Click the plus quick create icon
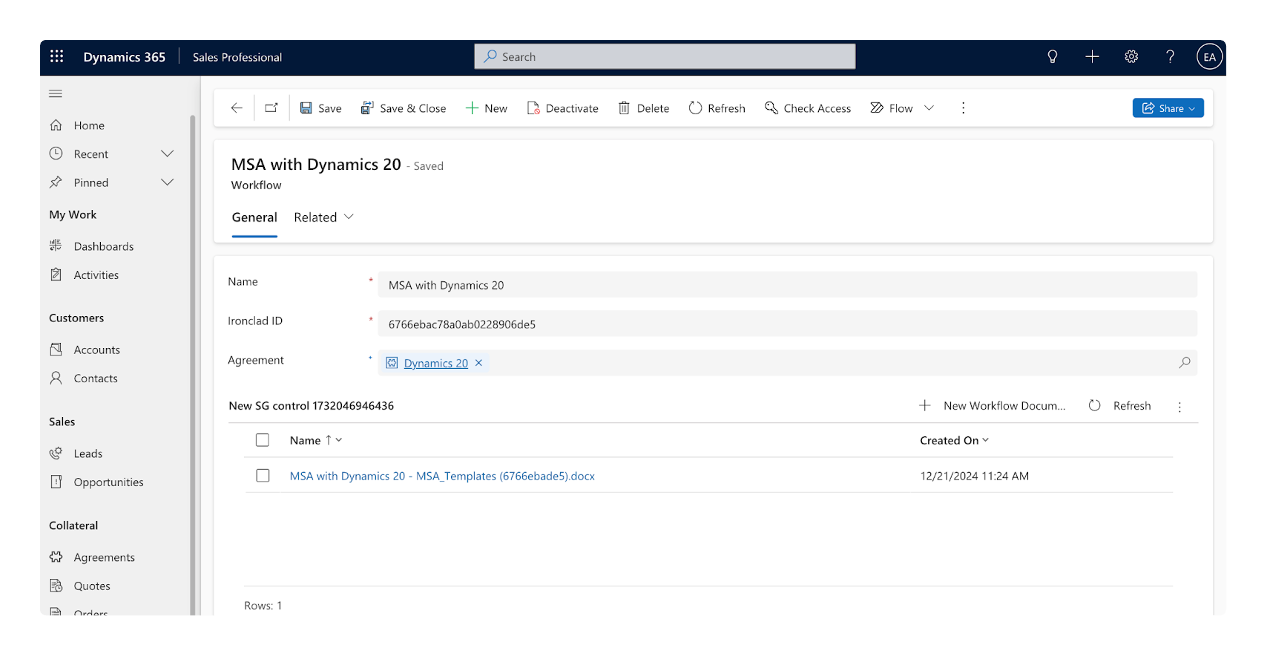This screenshot has width=1266, height=655. click(x=1092, y=57)
